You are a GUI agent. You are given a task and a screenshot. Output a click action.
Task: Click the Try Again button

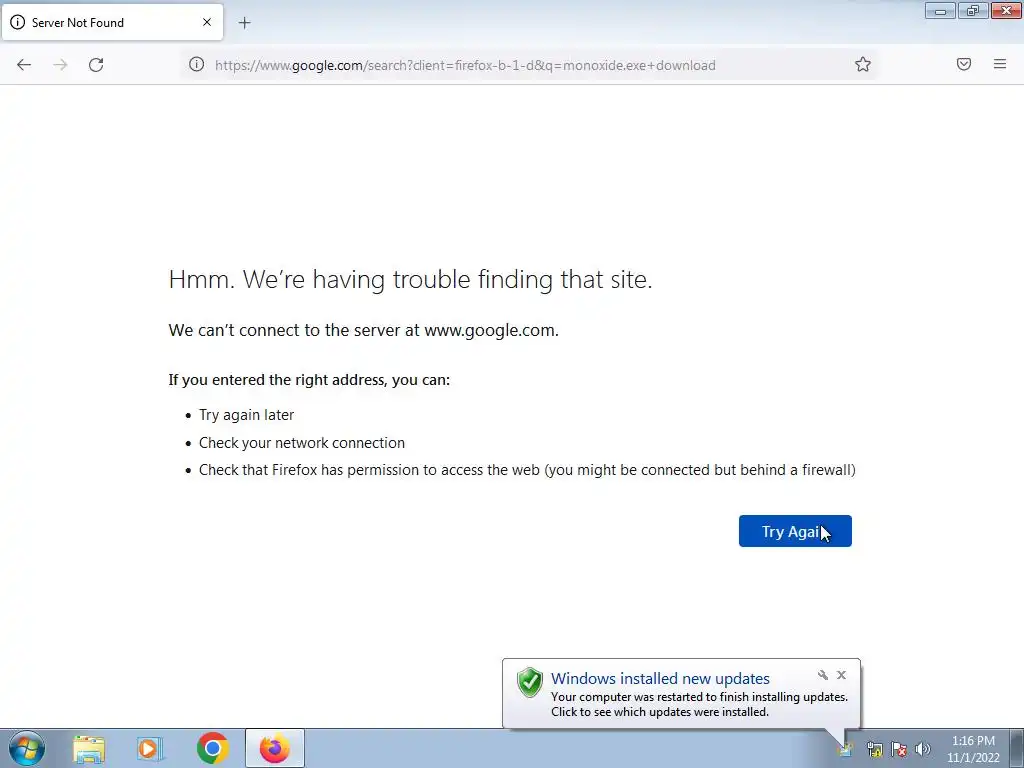pyautogui.click(x=795, y=531)
